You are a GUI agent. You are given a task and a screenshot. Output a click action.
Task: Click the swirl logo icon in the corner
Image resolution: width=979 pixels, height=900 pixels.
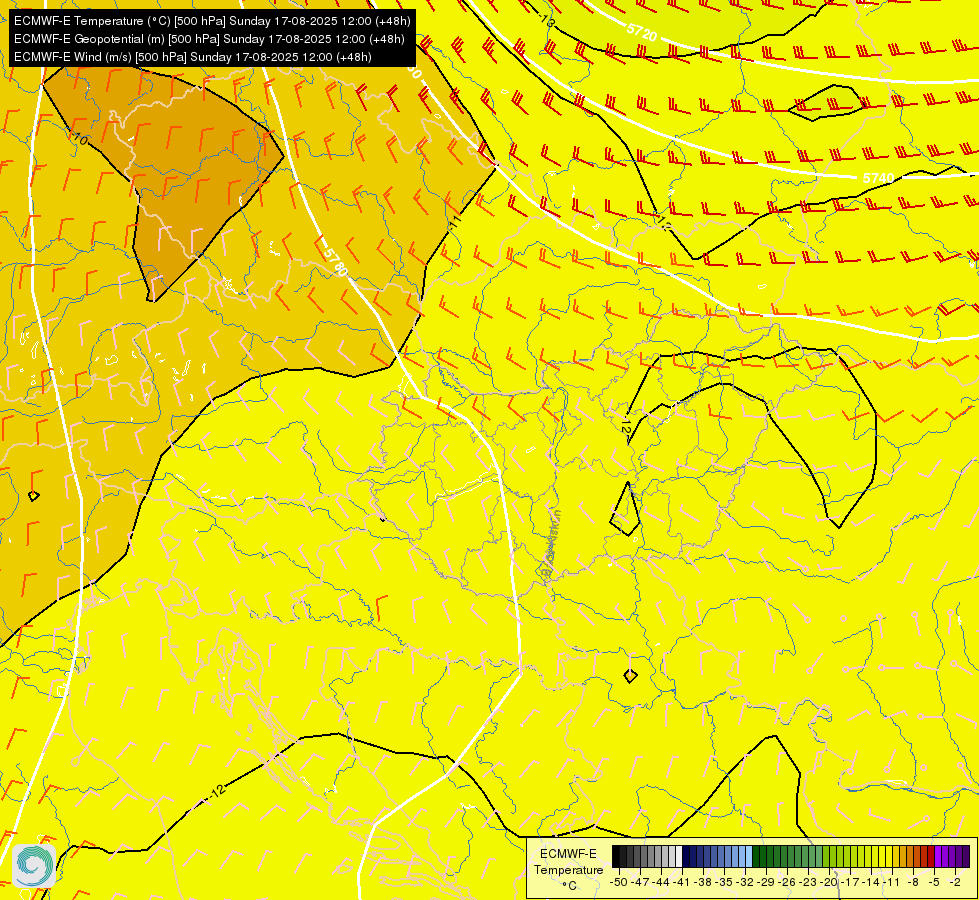point(34,866)
